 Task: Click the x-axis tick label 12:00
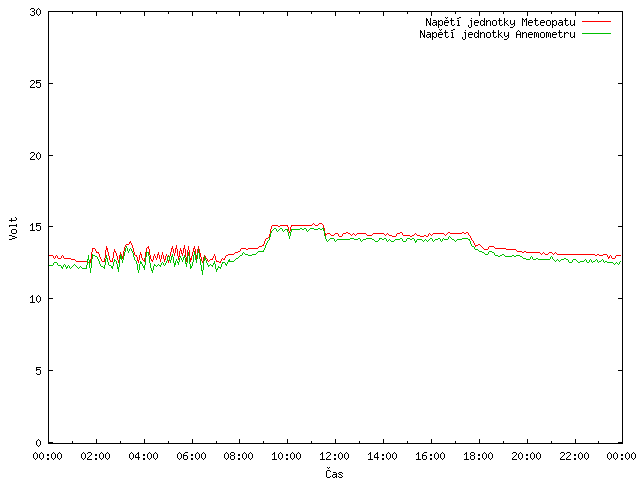coord(334,456)
